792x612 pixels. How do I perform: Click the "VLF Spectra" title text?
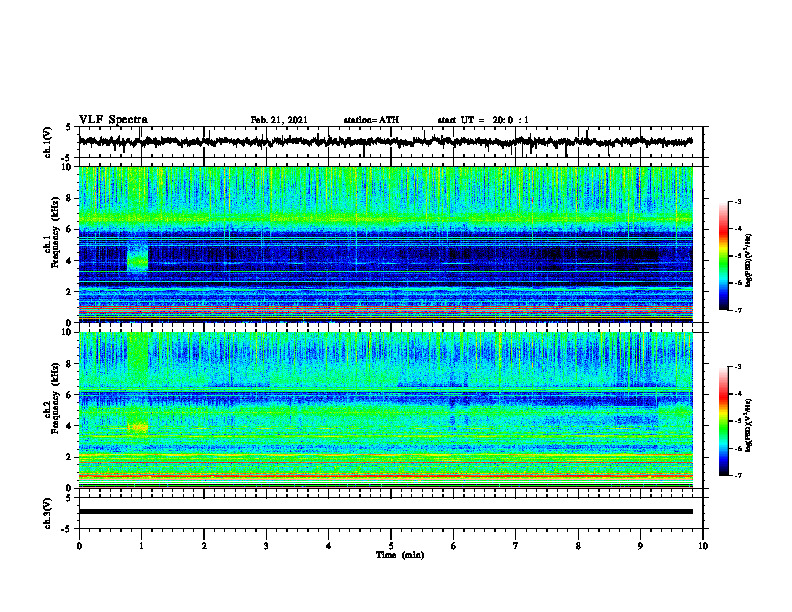pos(113,120)
